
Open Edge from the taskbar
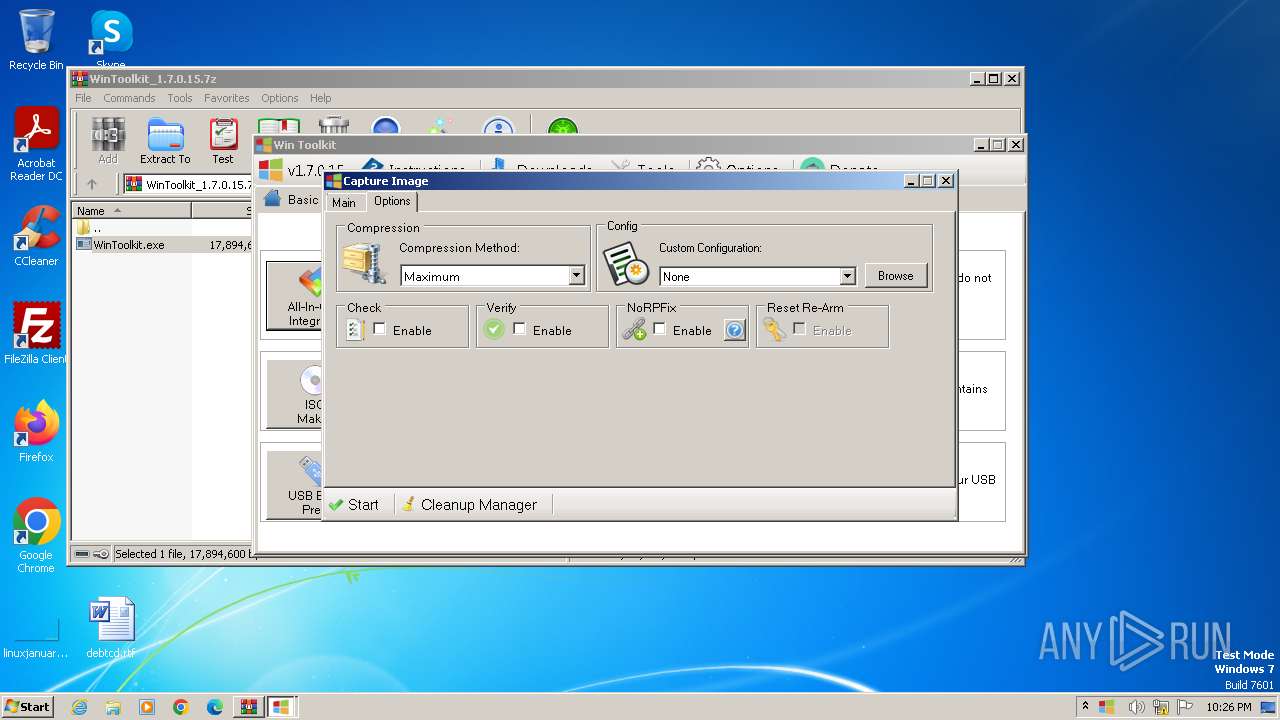[x=215, y=707]
